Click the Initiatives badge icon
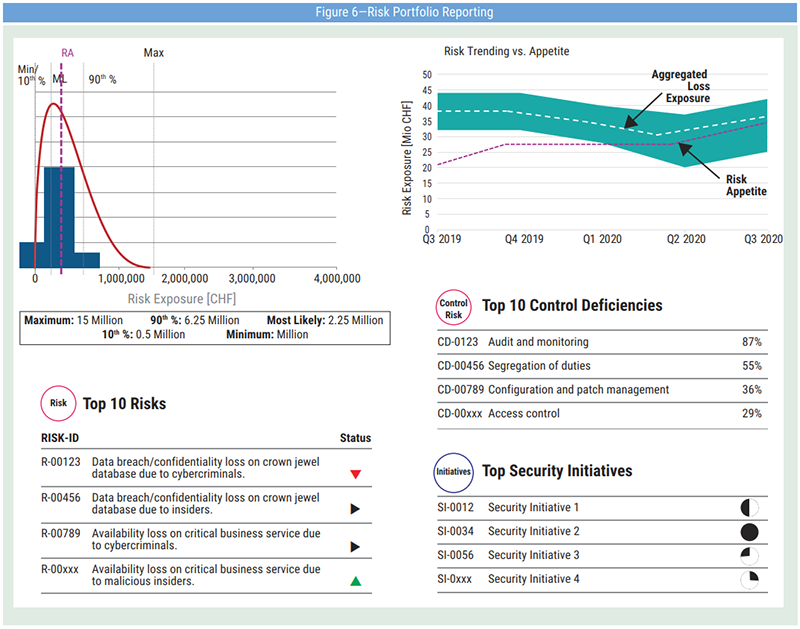 (x=454, y=471)
